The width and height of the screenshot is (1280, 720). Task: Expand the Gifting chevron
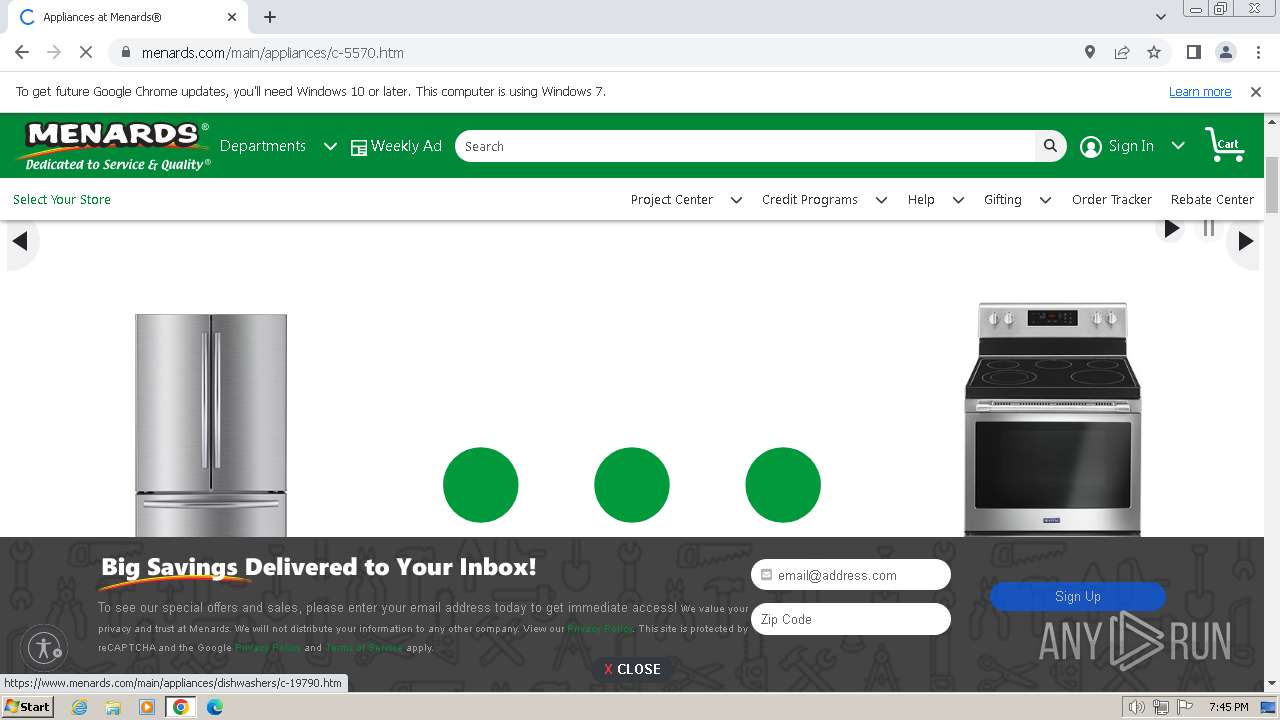(x=1045, y=200)
